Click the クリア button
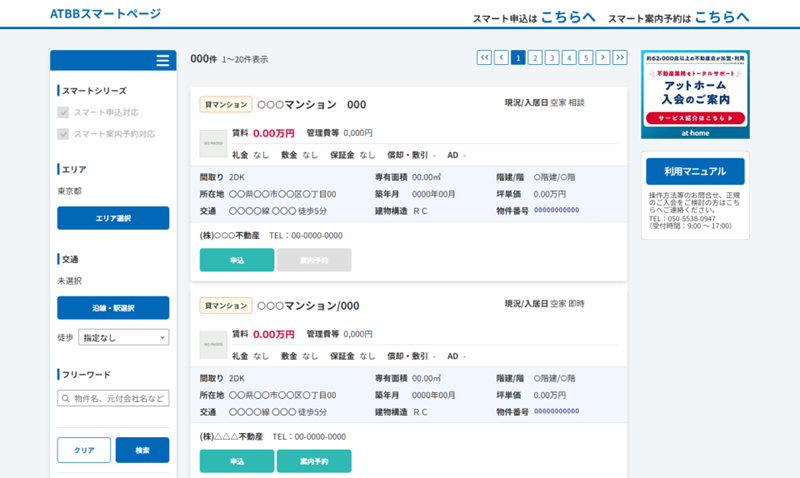 point(84,450)
